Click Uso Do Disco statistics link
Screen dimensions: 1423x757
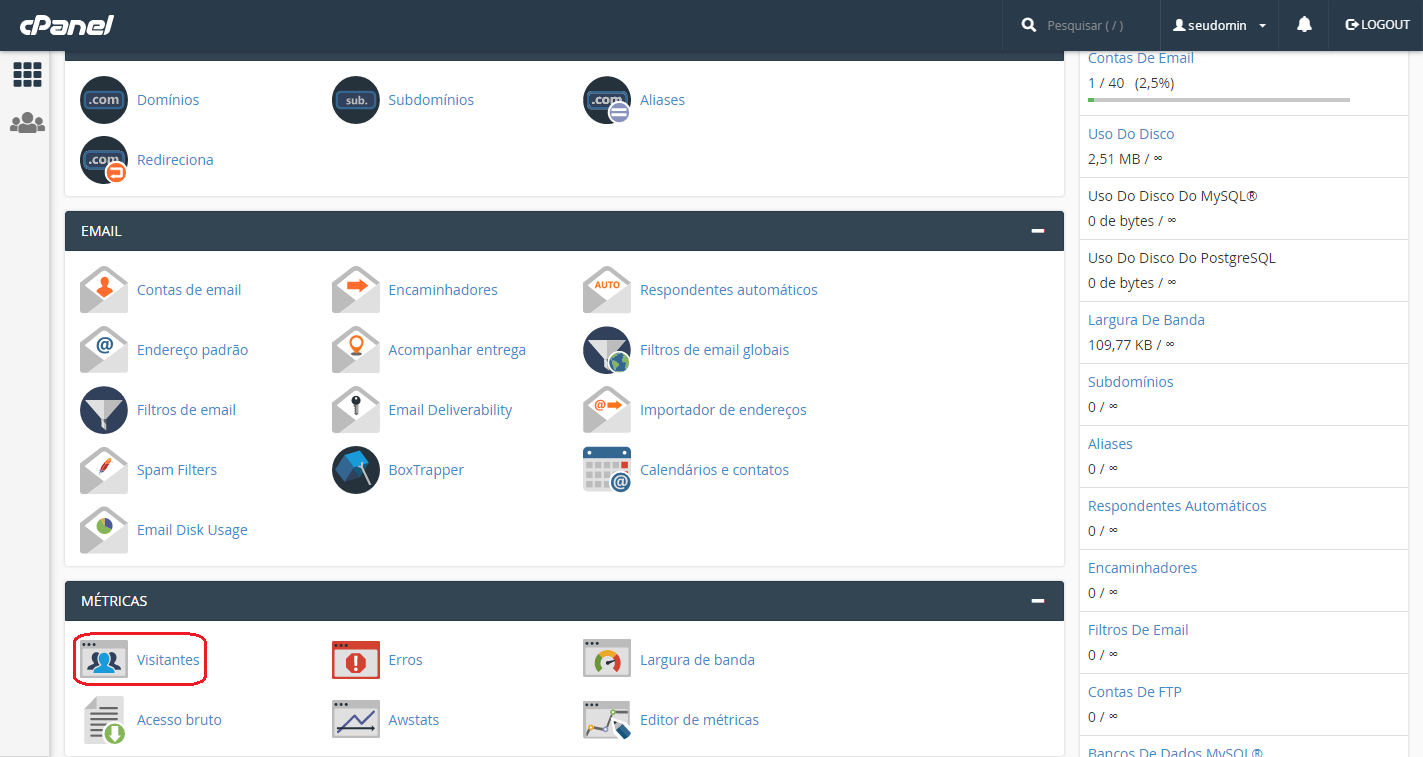click(1131, 134)
